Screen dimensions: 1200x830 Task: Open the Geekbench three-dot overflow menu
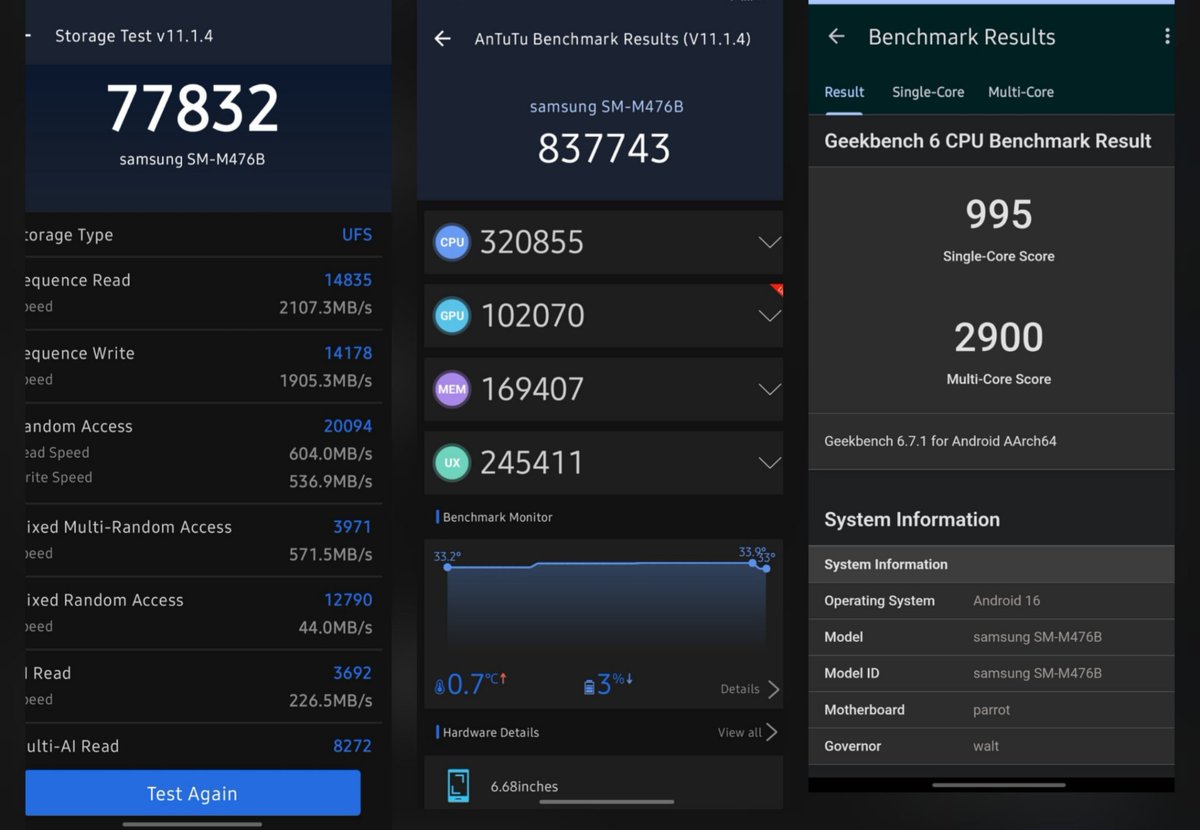point(1166,37)
